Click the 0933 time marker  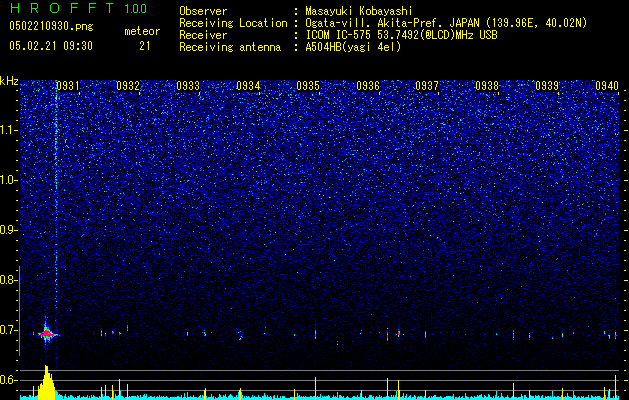188,85
